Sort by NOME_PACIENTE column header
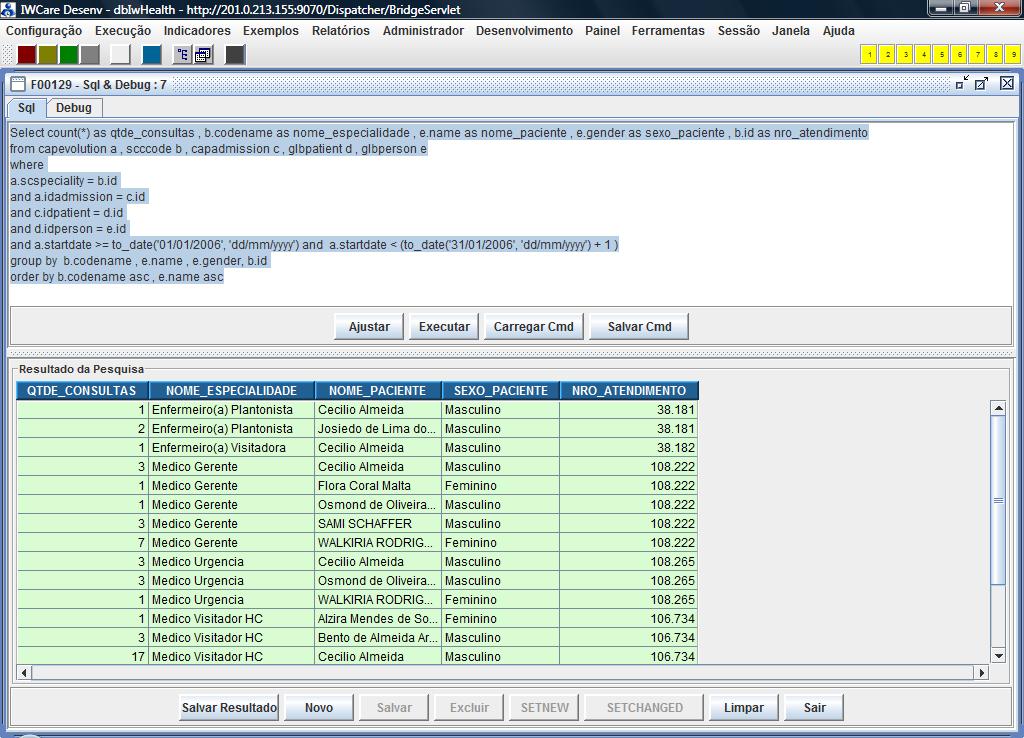Screen dimensions: 1024x738 [x=378, y=391]
